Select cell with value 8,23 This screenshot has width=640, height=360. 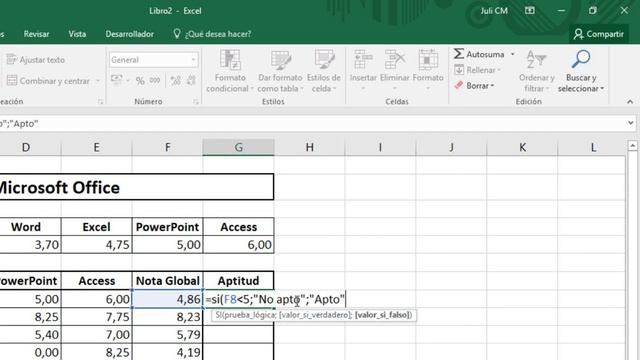pyautogui.click(x=167, y=317)
